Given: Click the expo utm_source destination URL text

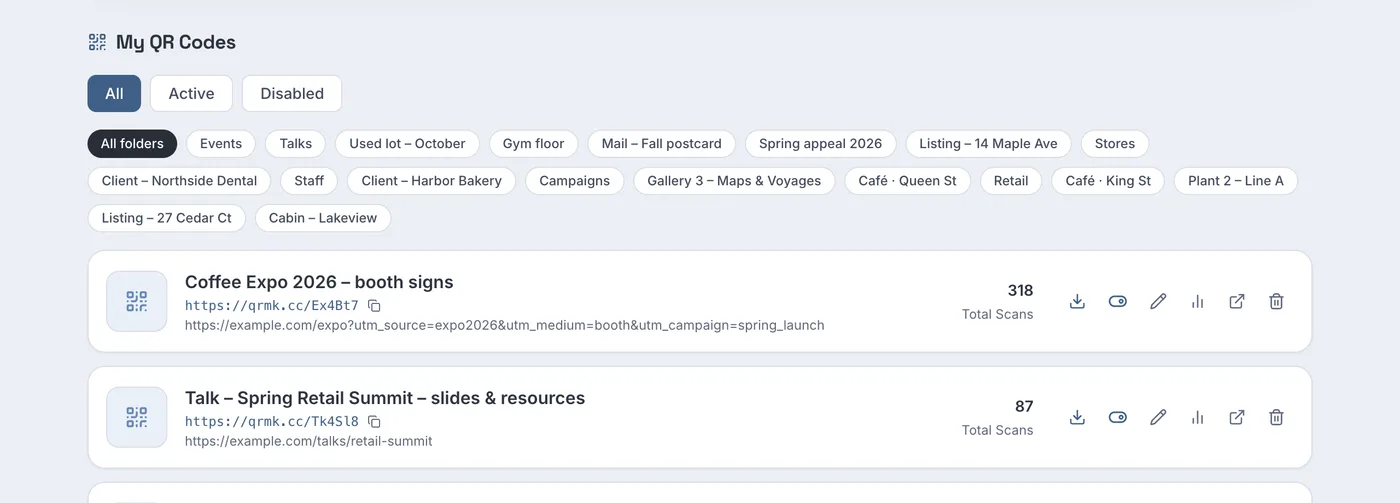Looking at the screenshot, I should coord(505,325).
